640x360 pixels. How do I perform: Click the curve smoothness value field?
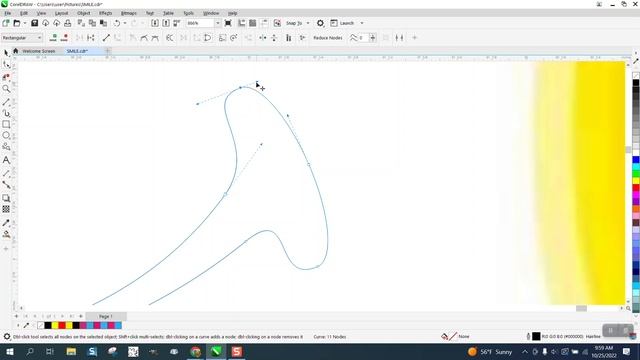363,38
